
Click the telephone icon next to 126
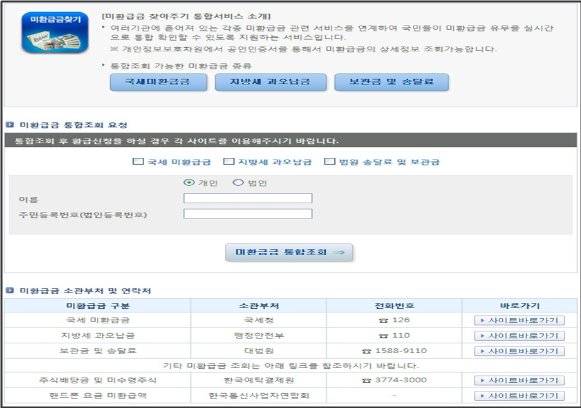[383, 321]
